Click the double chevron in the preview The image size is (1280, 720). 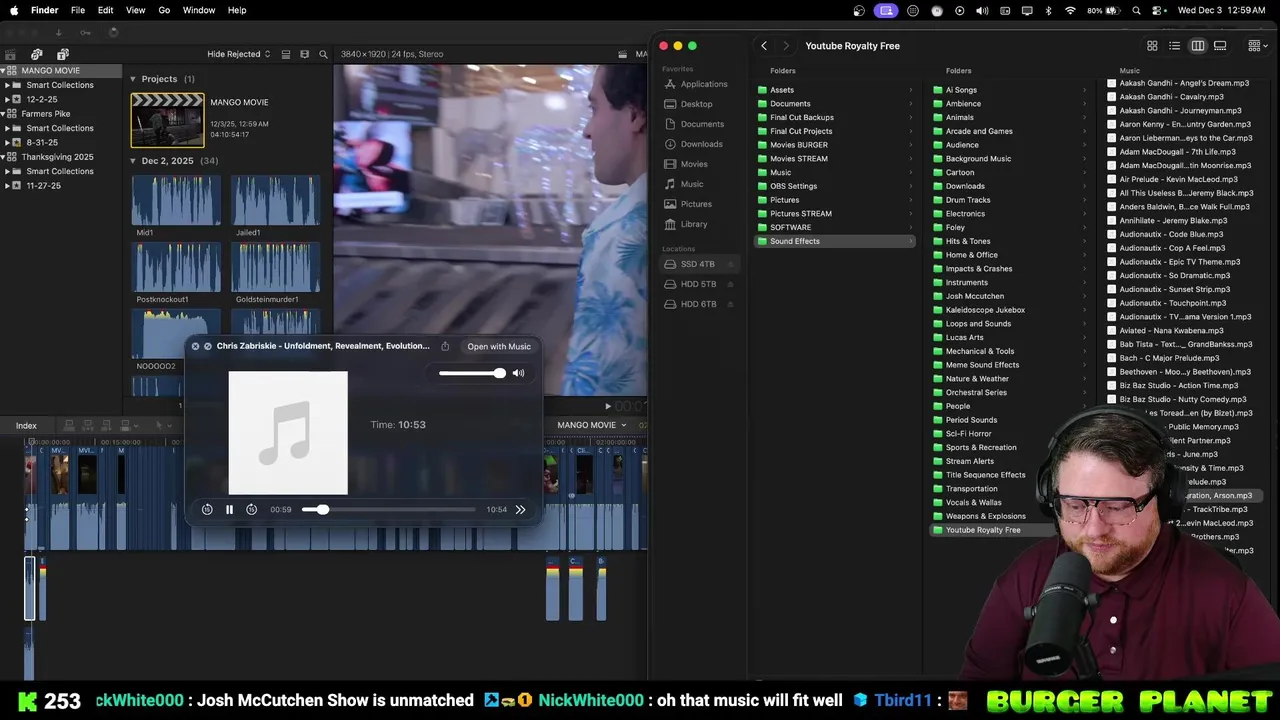point(520,510)
